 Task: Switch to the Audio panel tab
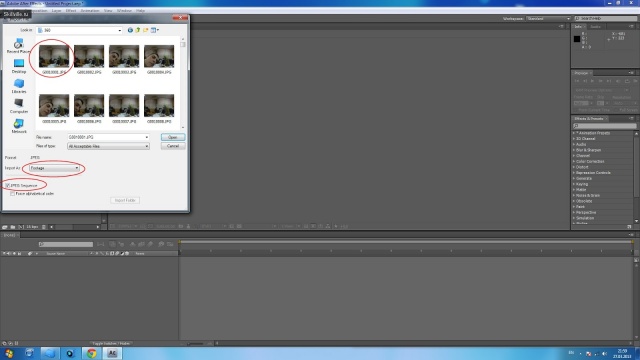595,27
